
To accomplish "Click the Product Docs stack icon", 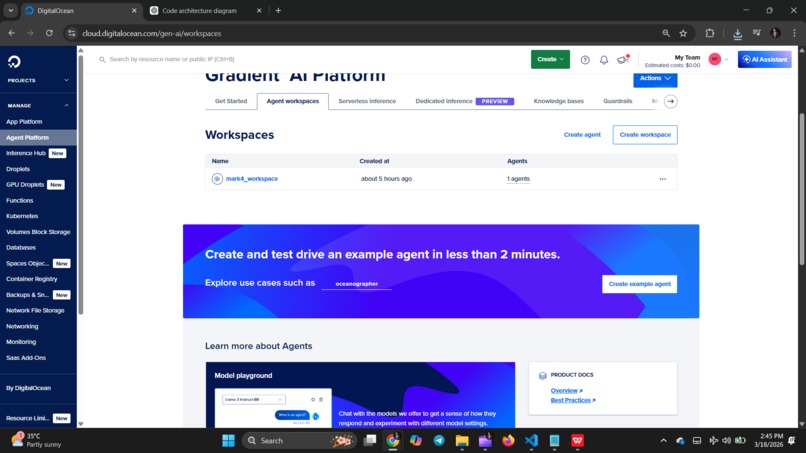I will 542,376.
